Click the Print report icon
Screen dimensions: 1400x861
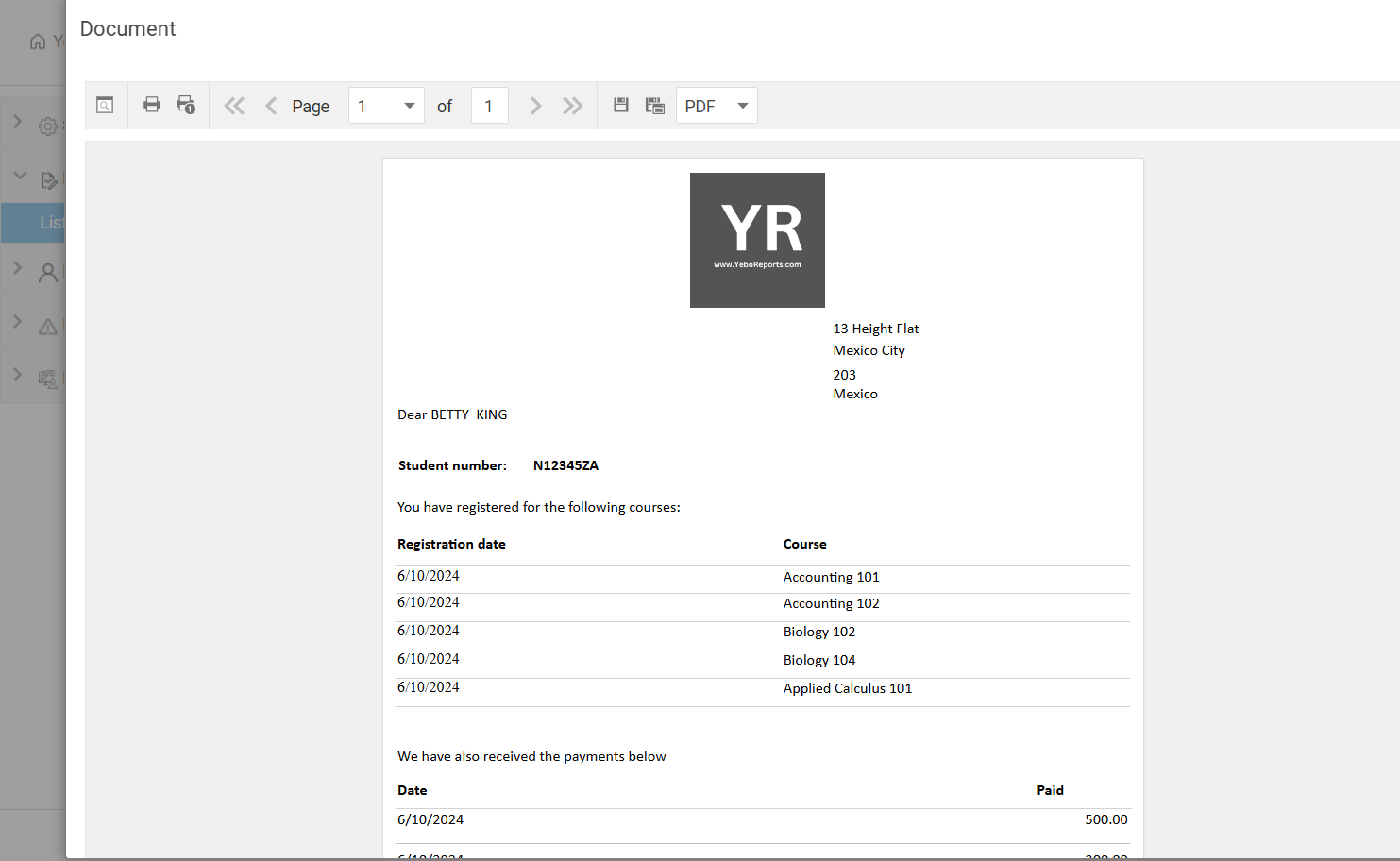coord(152,105)
